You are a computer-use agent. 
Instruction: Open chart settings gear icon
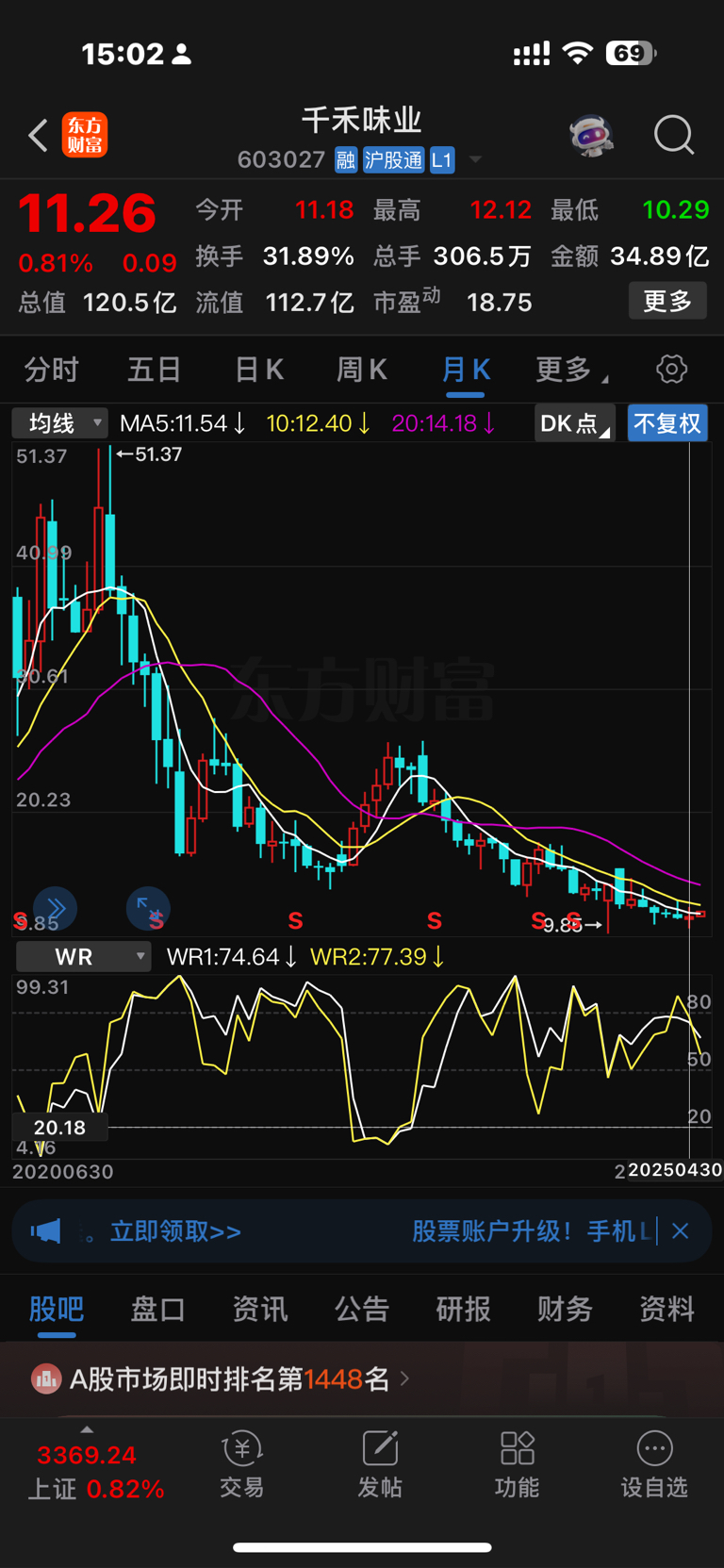click(671, 369)
